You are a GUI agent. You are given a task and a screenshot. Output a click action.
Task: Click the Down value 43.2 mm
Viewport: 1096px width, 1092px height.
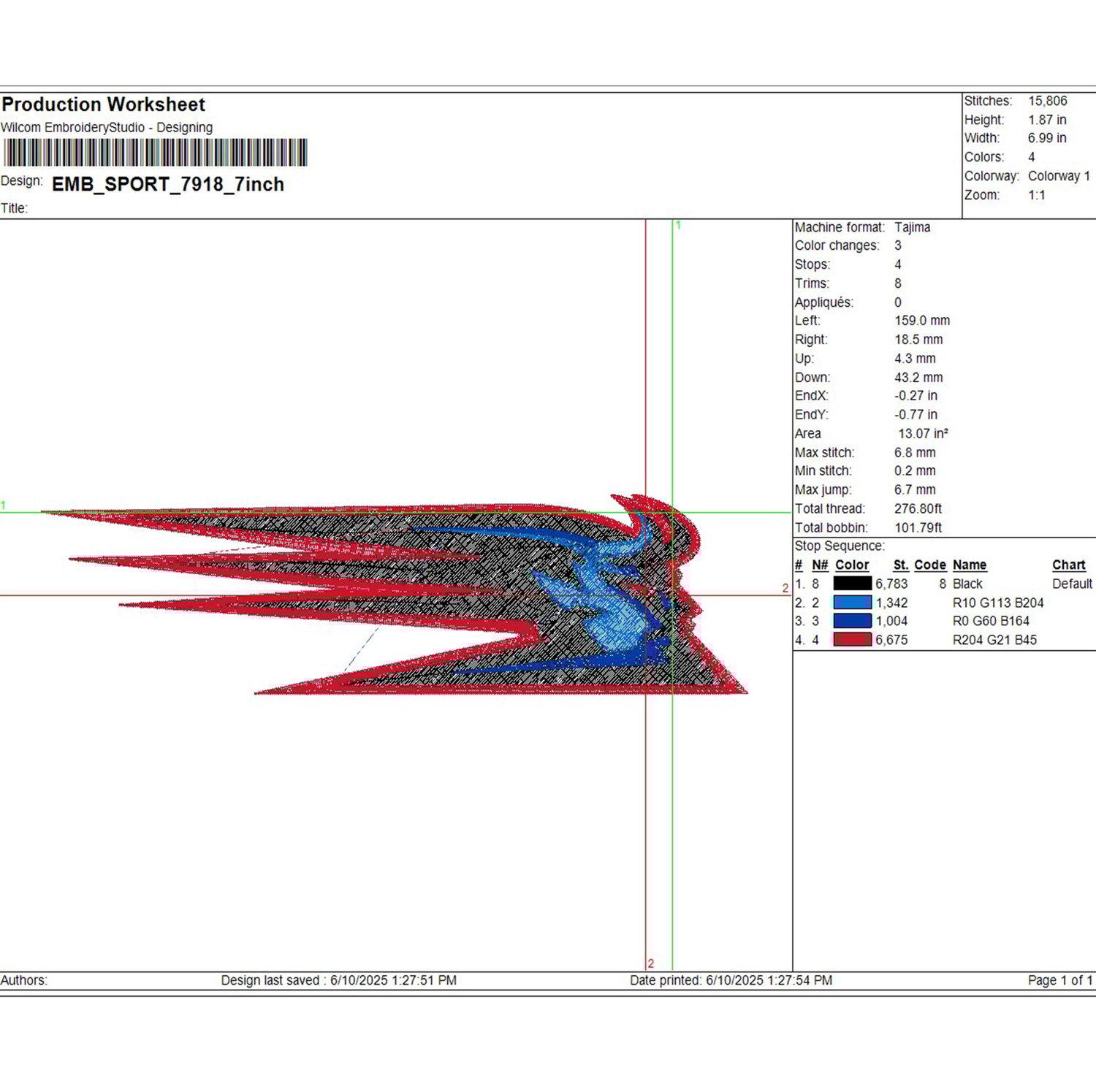click(x=918, y=378)
